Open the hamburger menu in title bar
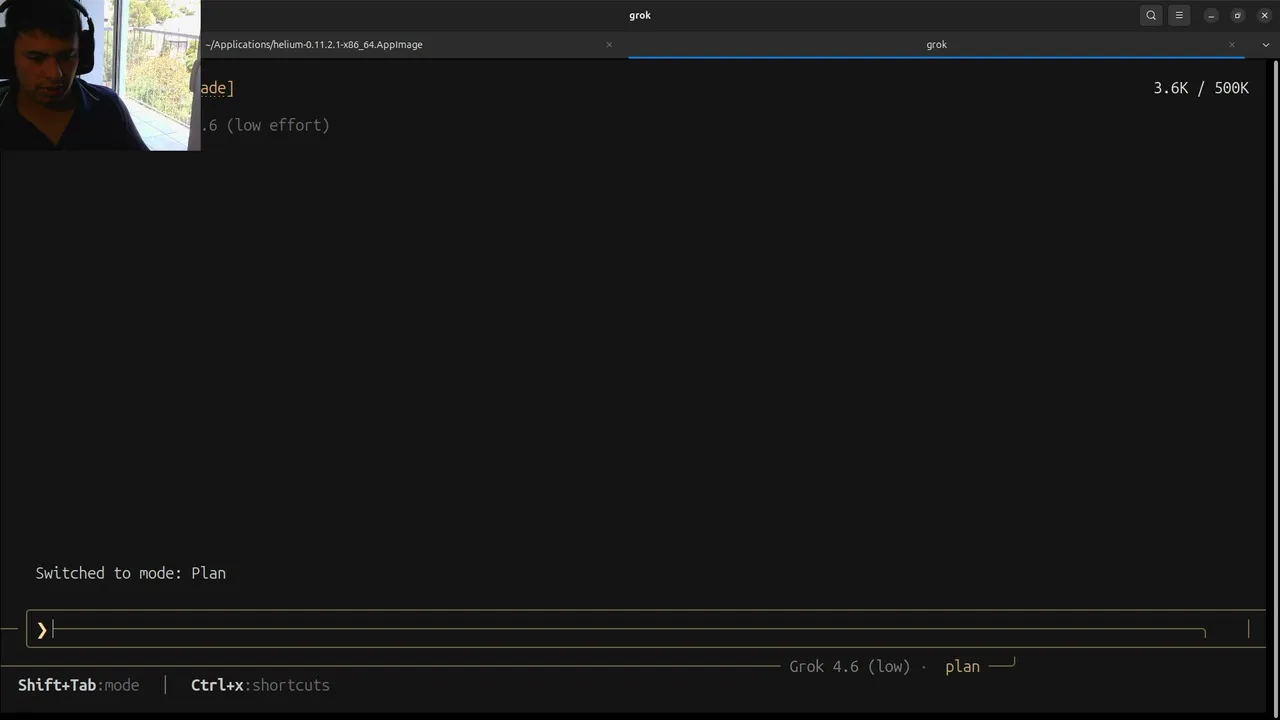 [x=1179, y=15]
